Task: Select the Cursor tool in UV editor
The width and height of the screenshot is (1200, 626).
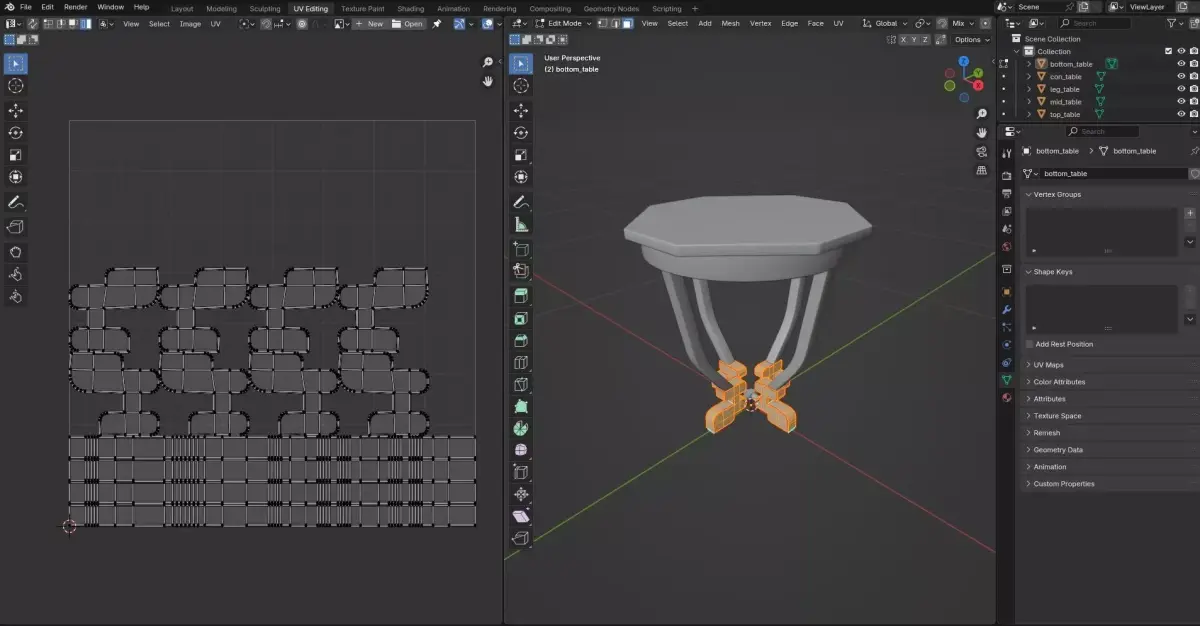Action: [x=16, y=86]
